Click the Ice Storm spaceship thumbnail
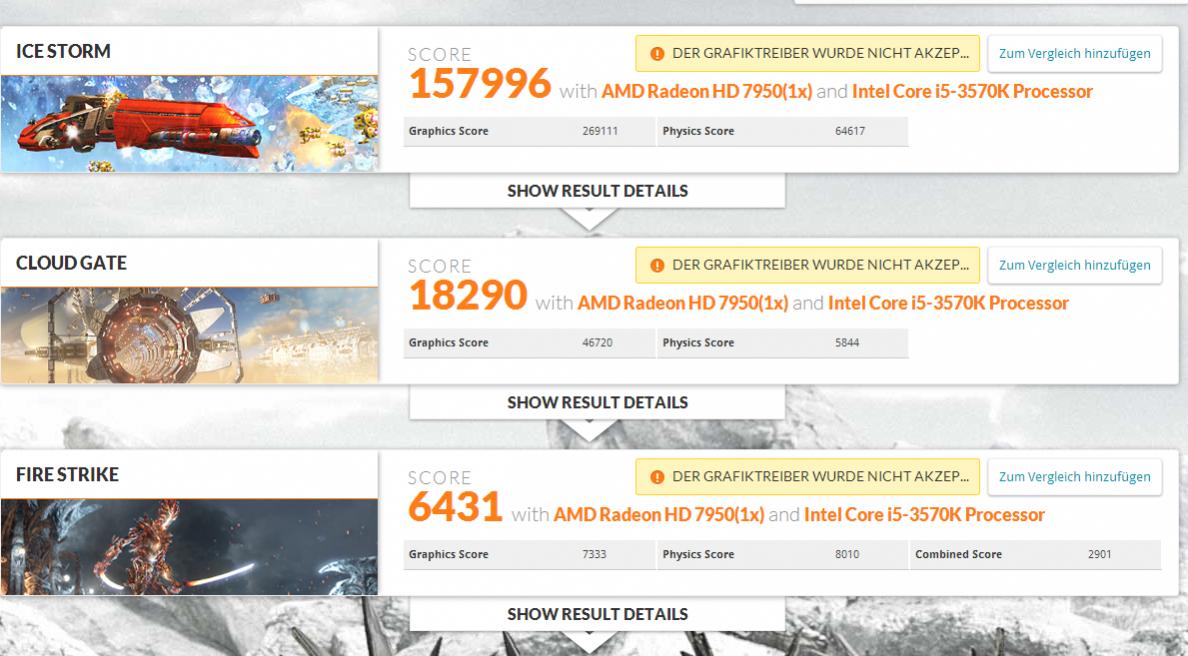This screenshot has width=1188, height=656. (189, 123)
